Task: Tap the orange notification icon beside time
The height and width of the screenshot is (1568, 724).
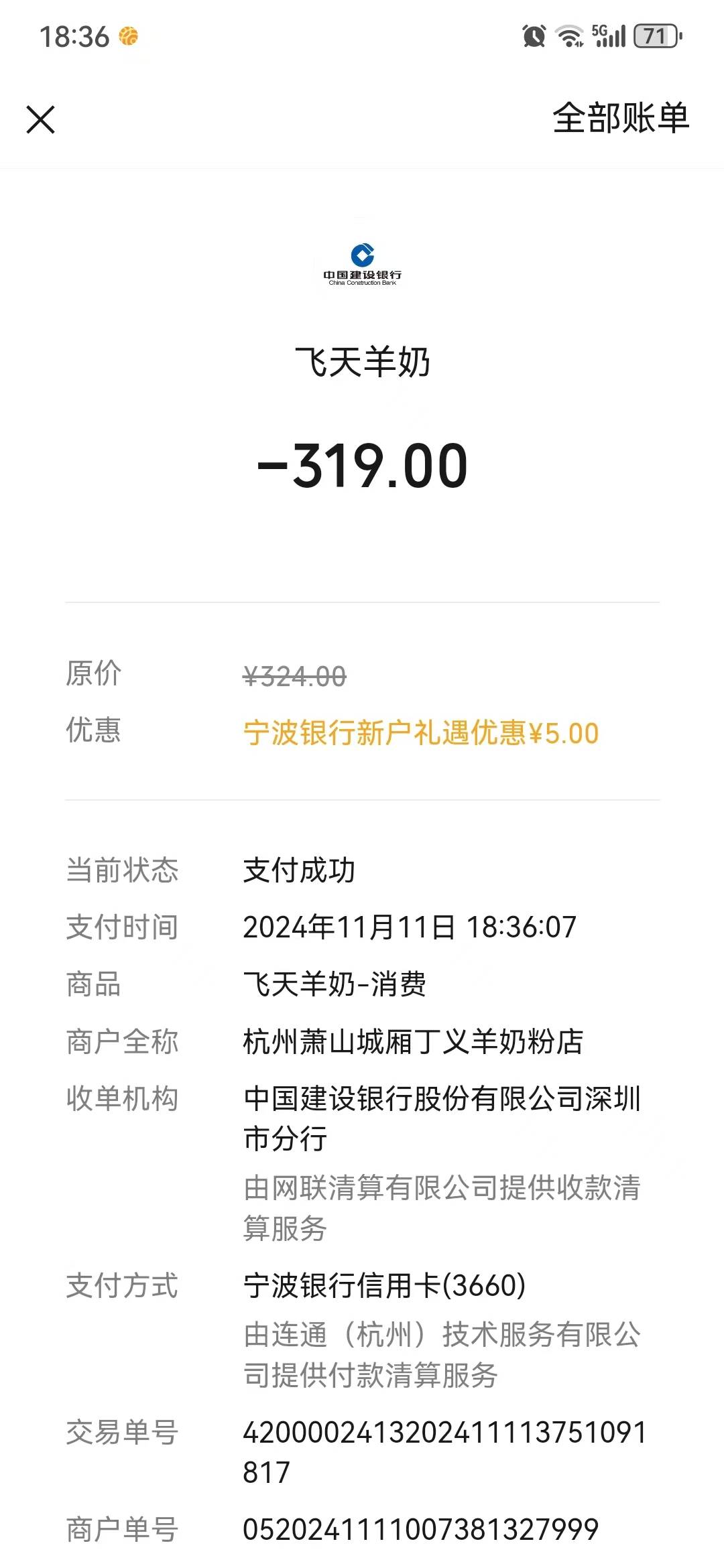Action: [128, 36]
